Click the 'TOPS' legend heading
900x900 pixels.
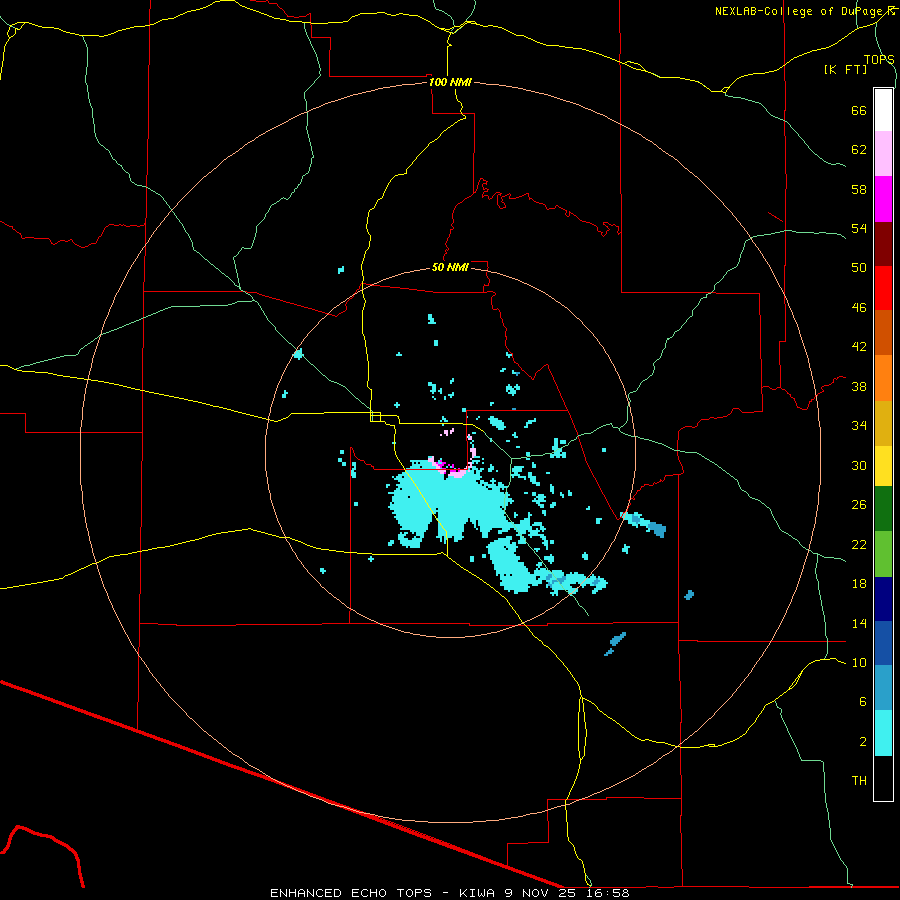click(x=879, y=60)
